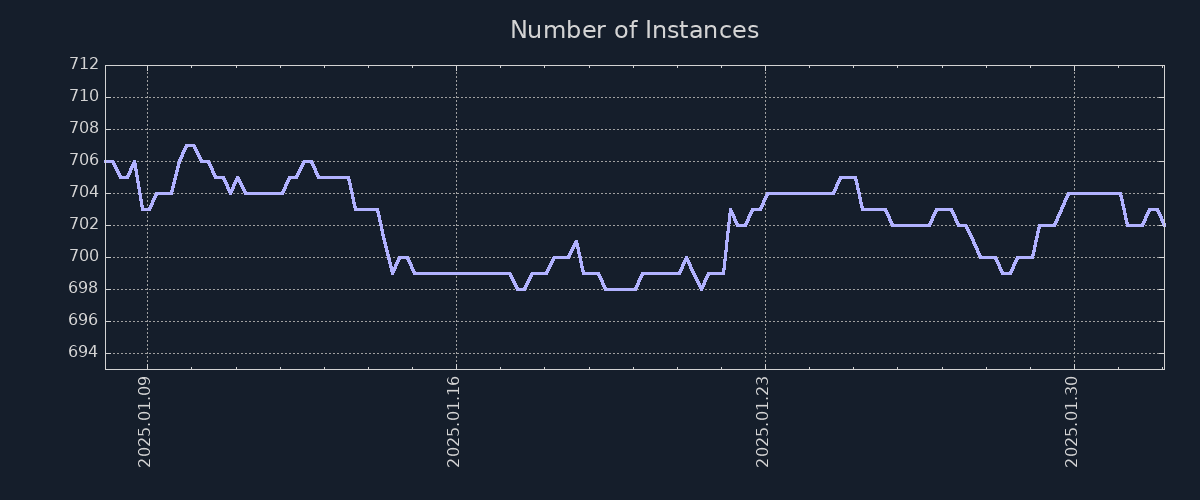This screenshot has height=500, width=1200.
Task: Click the 694 y-axis label
Action: coord(83,352)
